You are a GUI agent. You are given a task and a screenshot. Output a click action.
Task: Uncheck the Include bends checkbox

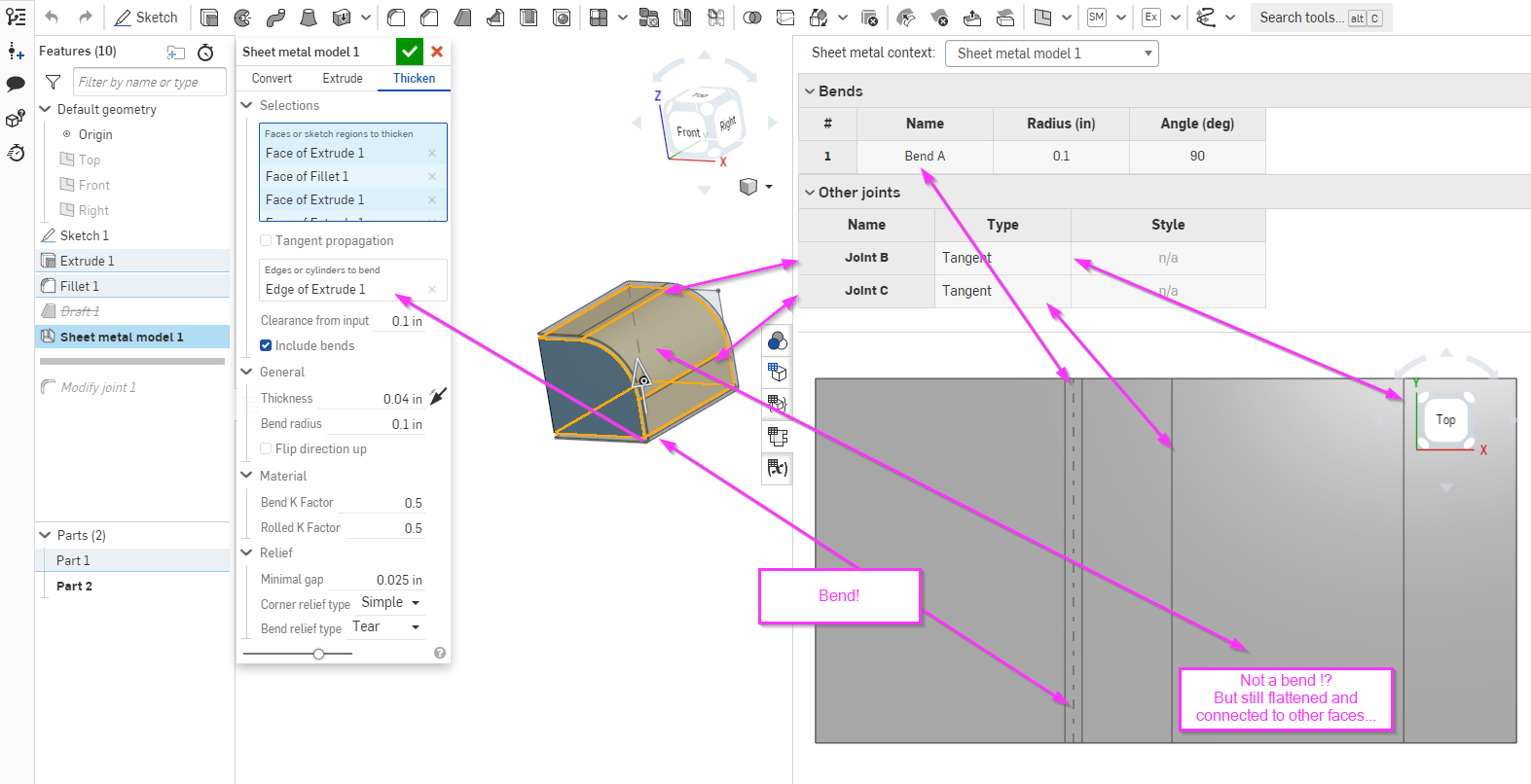coord(266,345)
